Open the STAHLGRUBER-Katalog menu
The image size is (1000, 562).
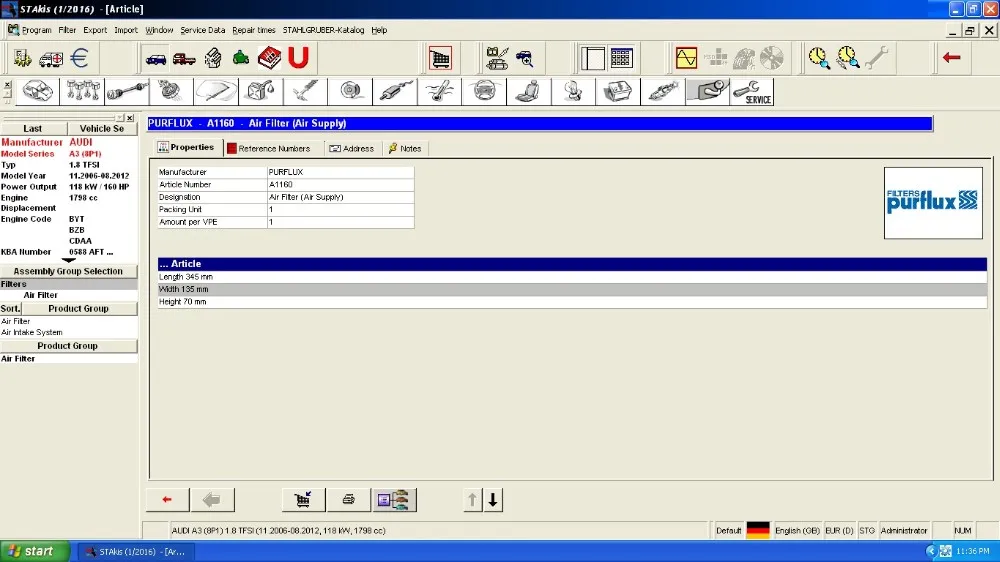tap(323, 30)
